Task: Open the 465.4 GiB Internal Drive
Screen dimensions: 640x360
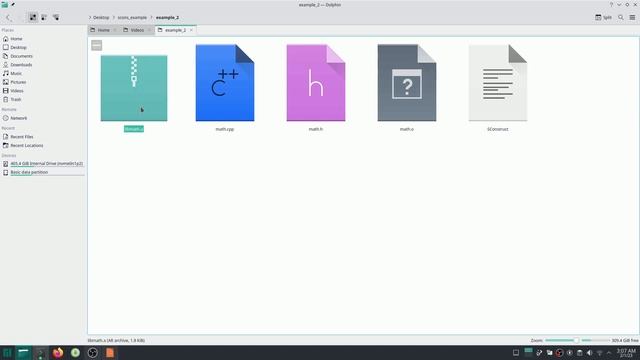Action: pos(43,163)
